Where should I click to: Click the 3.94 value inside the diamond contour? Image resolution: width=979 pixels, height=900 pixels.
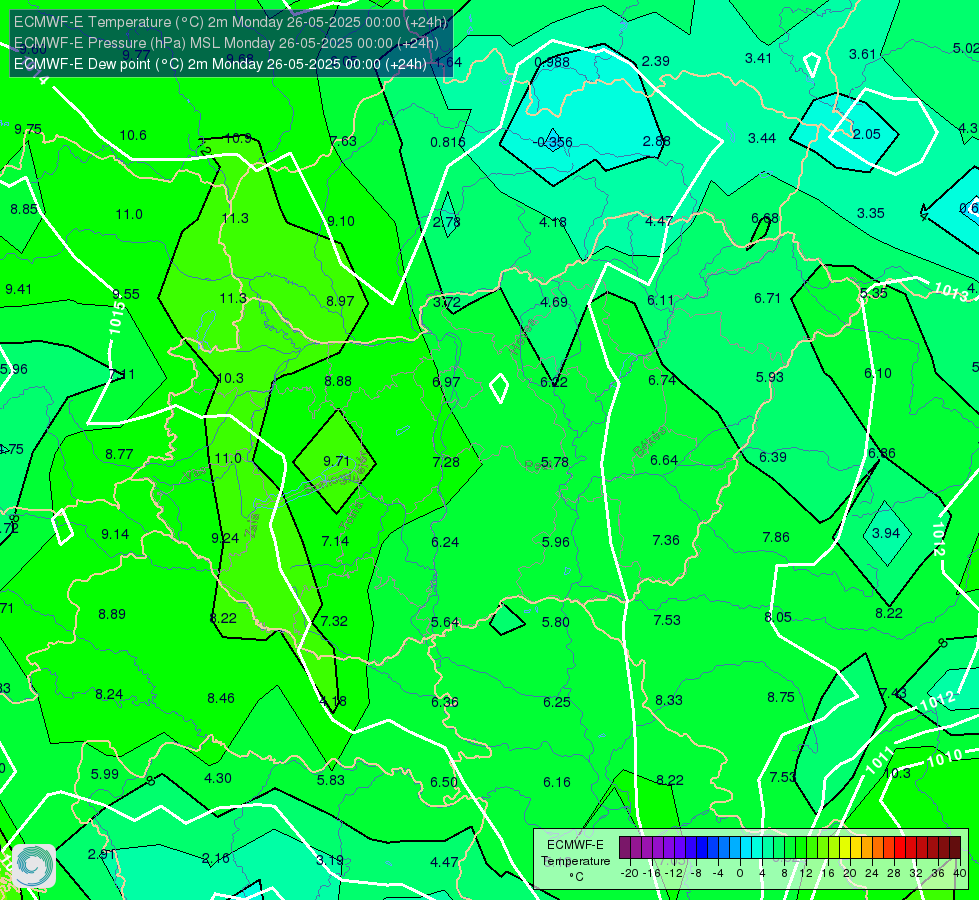[x=886, y=533]
